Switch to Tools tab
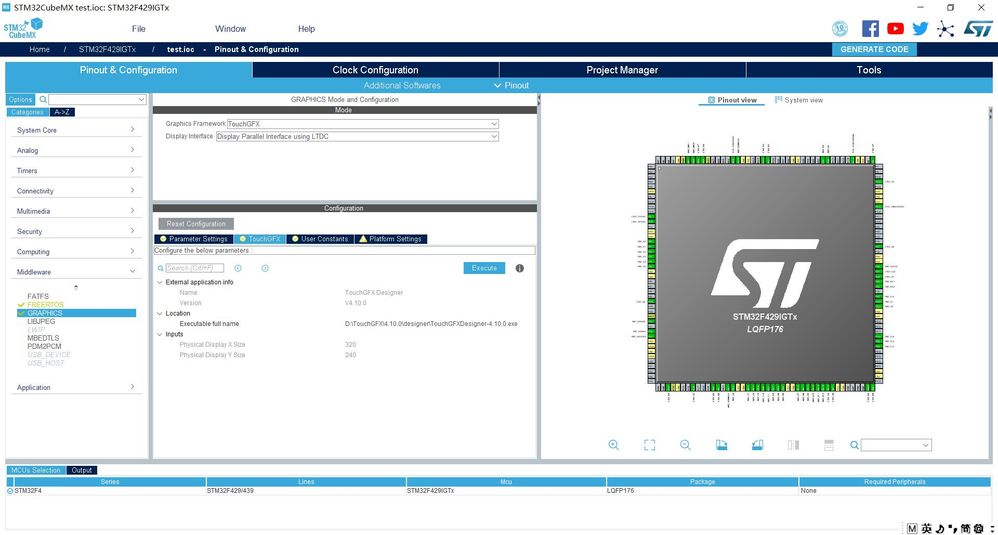The height and width of the screenshot is (535, 998). [x=869, y=70]
